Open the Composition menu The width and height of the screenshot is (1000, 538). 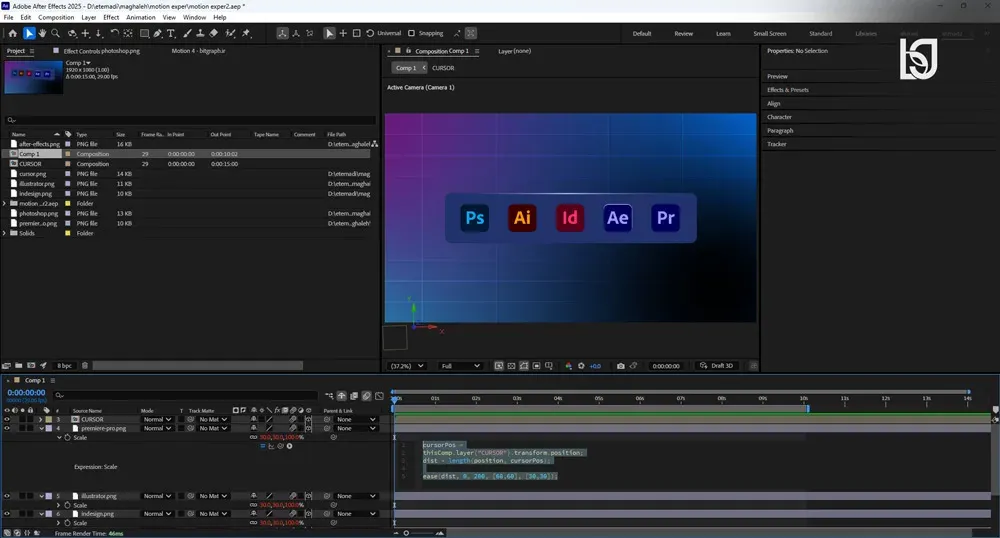pos(56,17)
